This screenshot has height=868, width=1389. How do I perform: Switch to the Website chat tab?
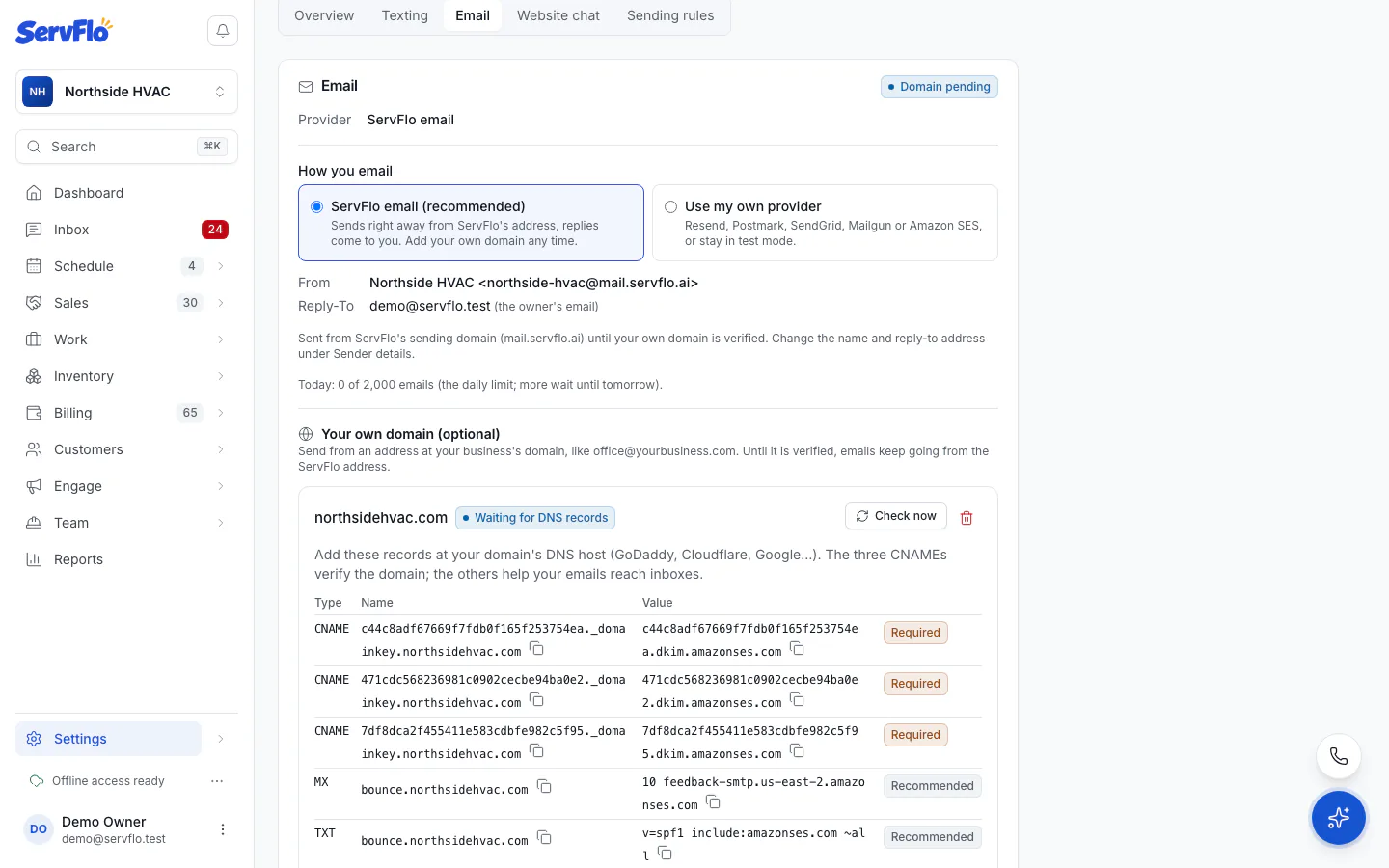tap(558, 15)
